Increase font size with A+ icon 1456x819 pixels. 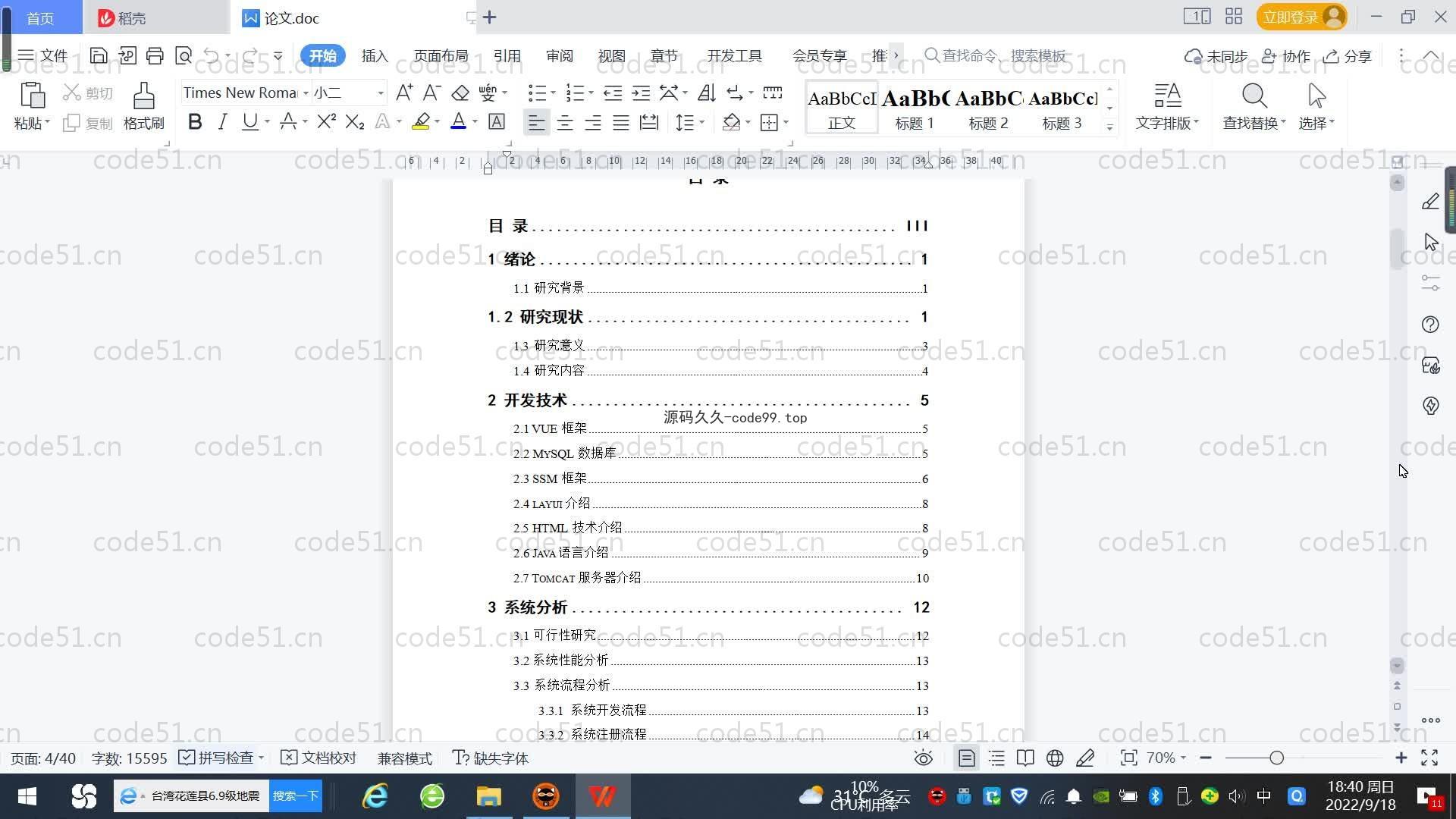pos(404,93)
